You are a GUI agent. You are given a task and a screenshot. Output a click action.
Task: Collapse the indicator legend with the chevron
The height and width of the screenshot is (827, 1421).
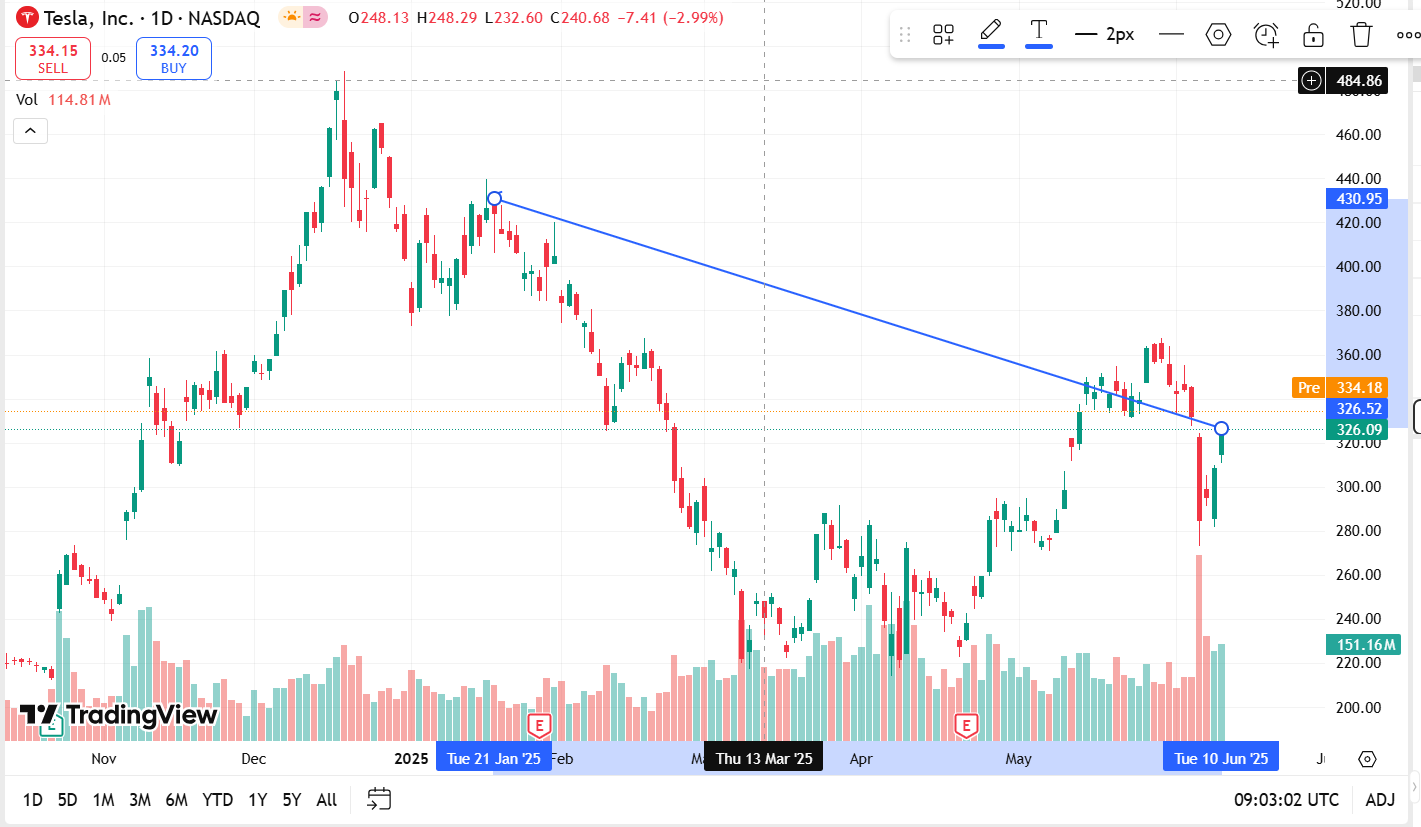pyautogui.click(x=30, y=131)
